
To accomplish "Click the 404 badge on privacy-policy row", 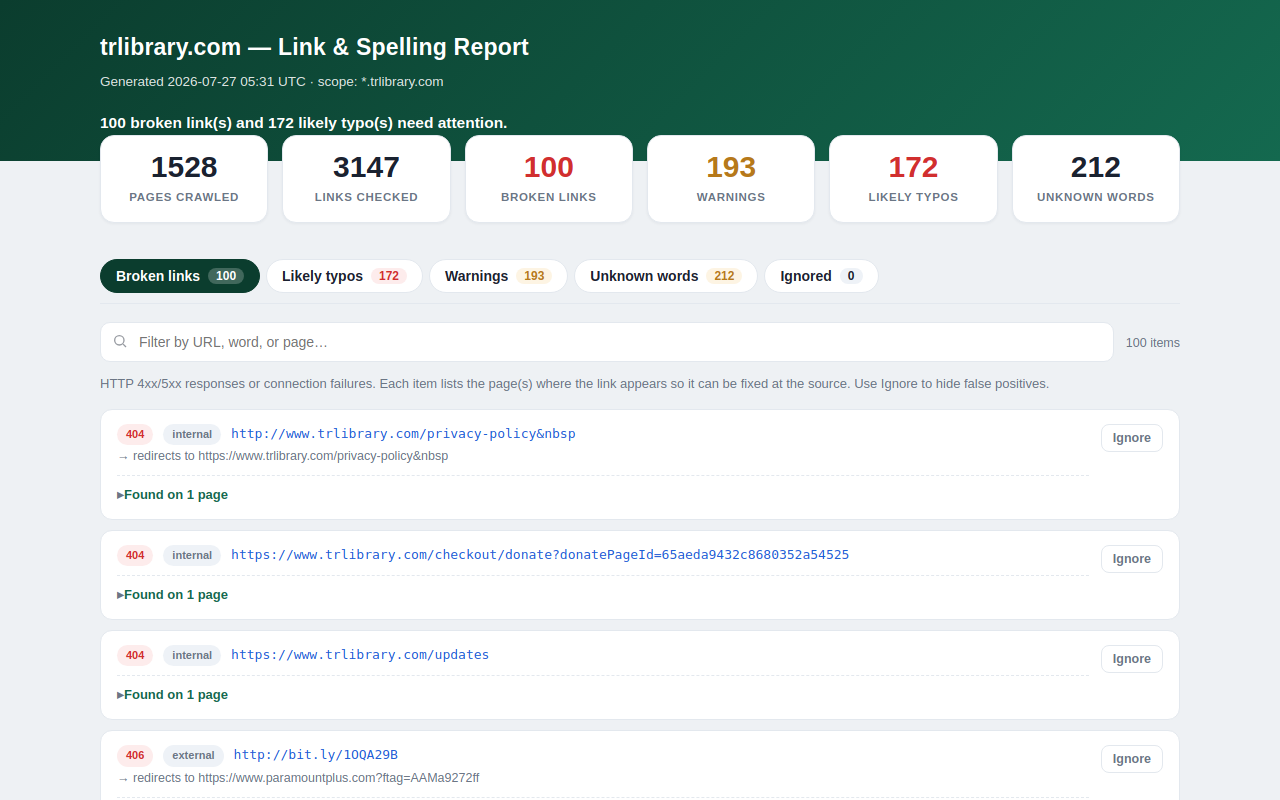I will [135, 434].
